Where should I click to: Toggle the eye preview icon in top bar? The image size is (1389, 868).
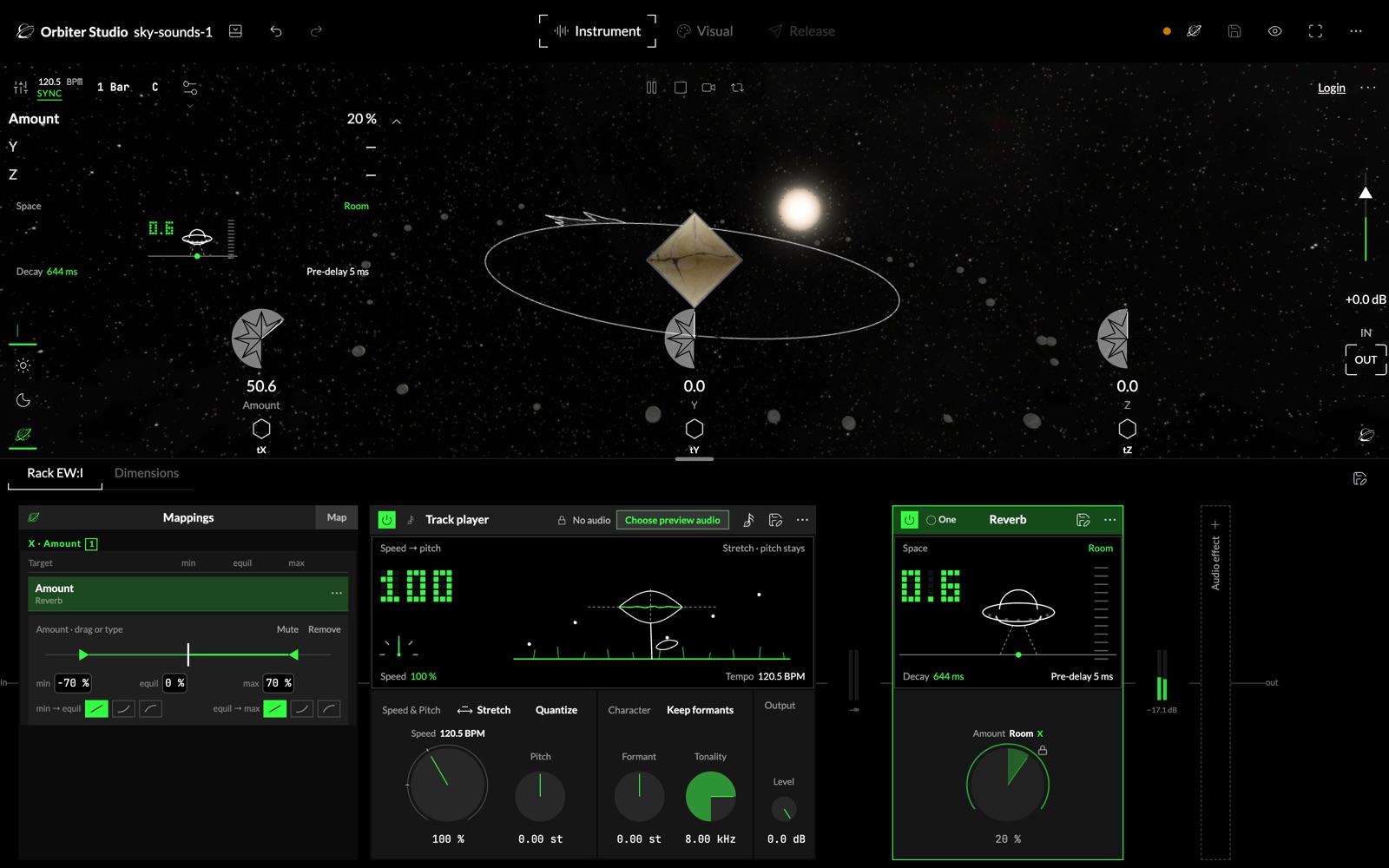tap(1274, 31)
